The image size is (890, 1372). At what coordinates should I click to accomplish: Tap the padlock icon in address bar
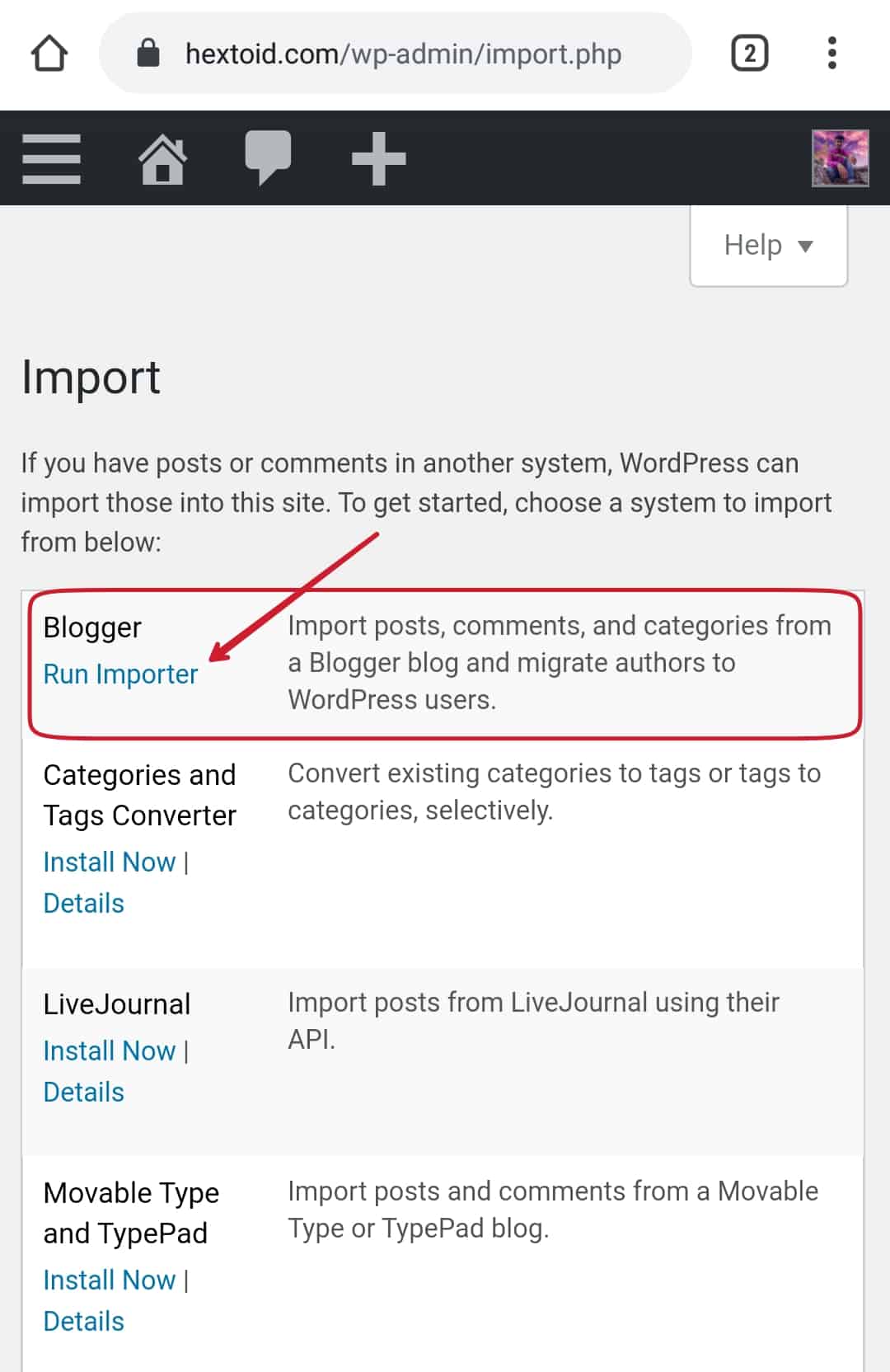[148, 53]
